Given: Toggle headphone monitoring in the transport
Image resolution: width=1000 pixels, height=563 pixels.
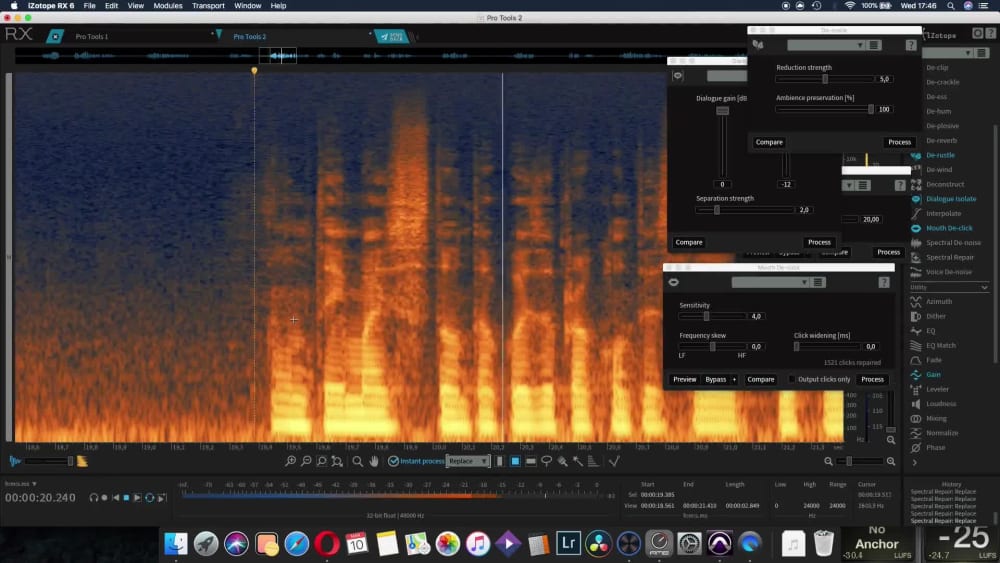Looking at the screenshot, I should coord(94,497).
